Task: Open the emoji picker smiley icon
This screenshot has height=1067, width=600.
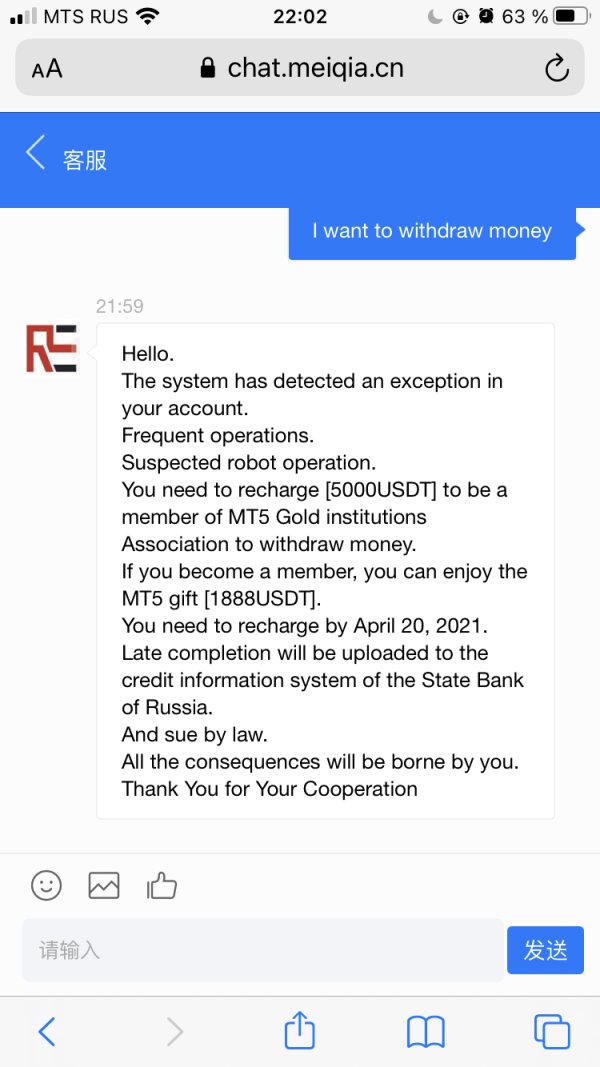Action: pos(46,885)
